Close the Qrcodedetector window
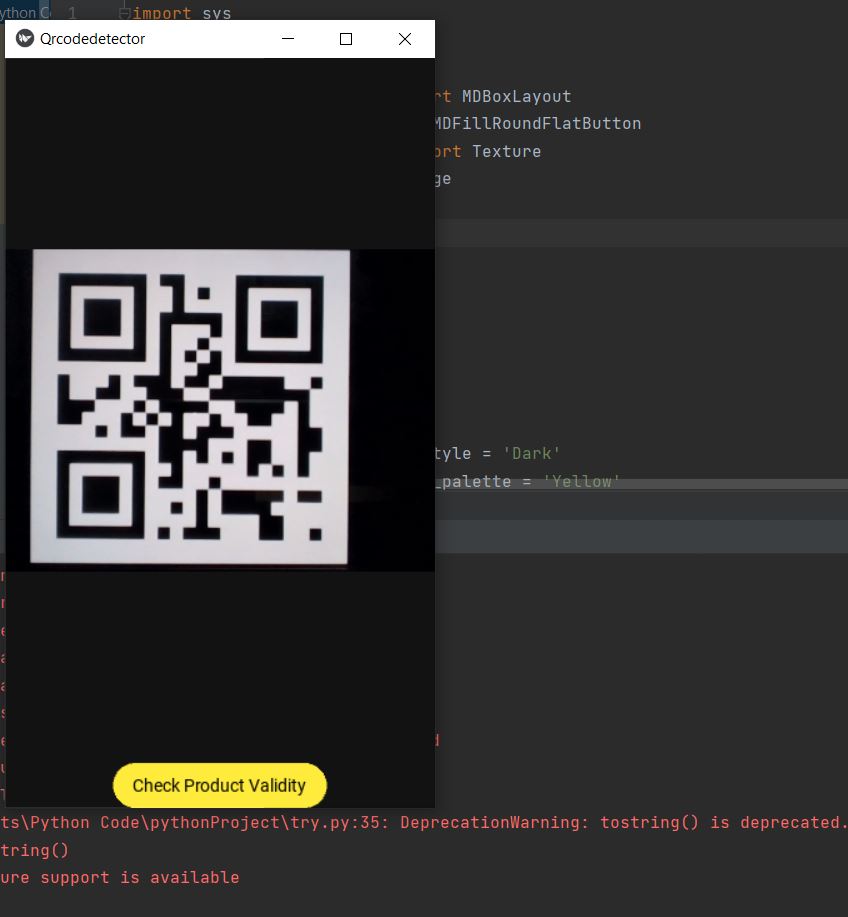 pyautogui.click(x=405, y=39)
